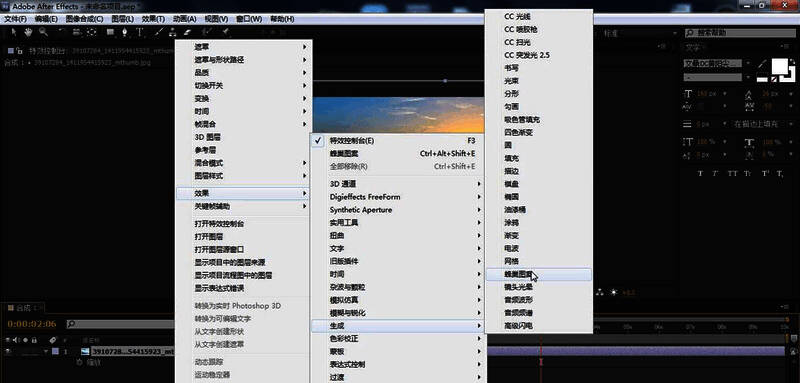Click 打开特效控制台 in the layer menu
Screen dimensions: 800x383
243,224
